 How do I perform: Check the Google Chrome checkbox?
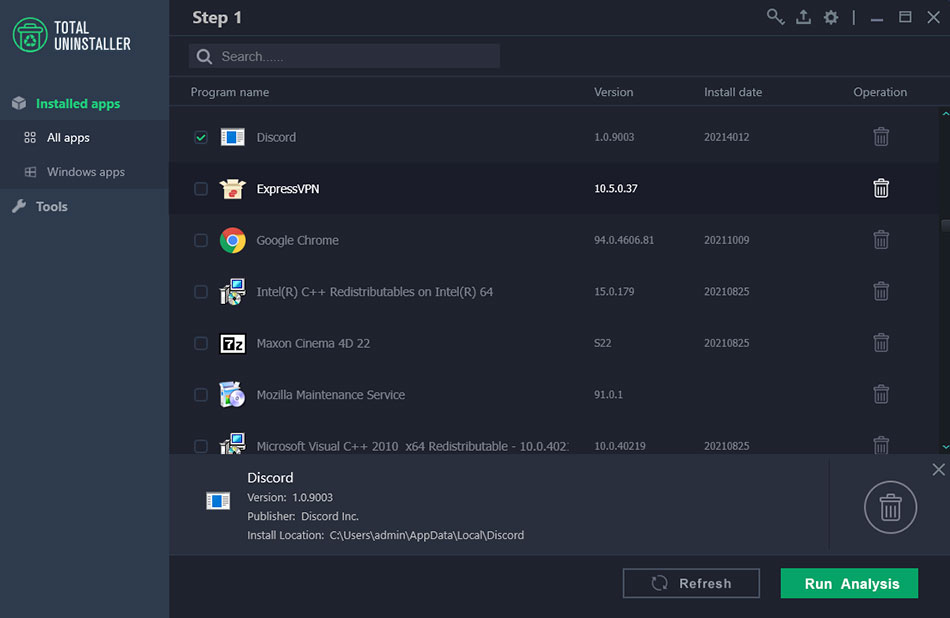click(201, 240)
